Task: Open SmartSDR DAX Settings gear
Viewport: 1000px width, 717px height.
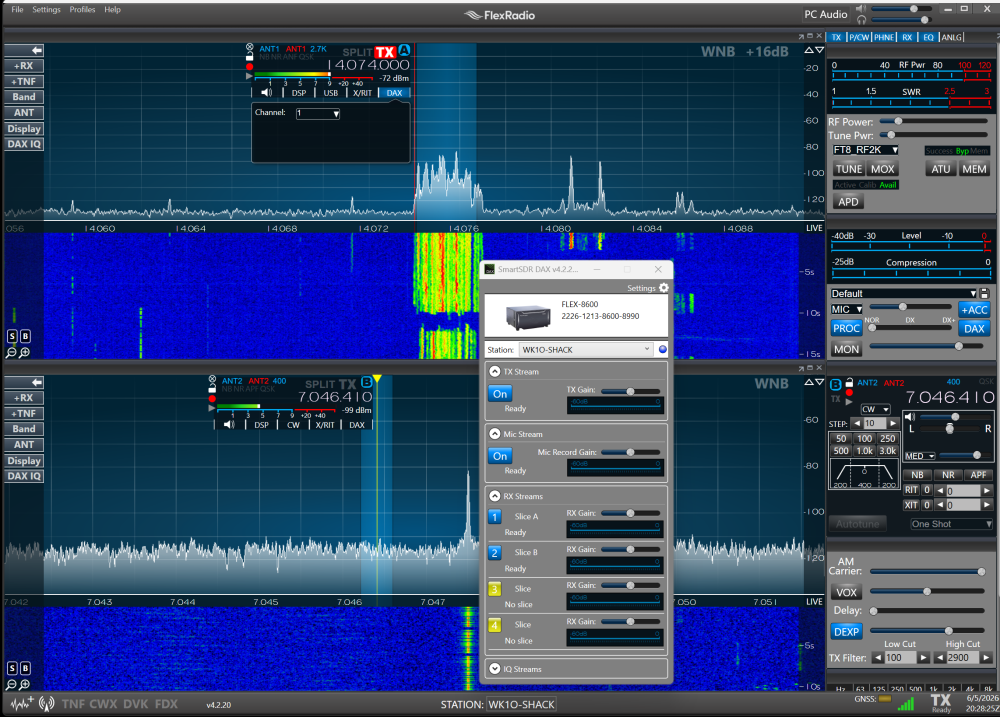Action: (664, 288)
